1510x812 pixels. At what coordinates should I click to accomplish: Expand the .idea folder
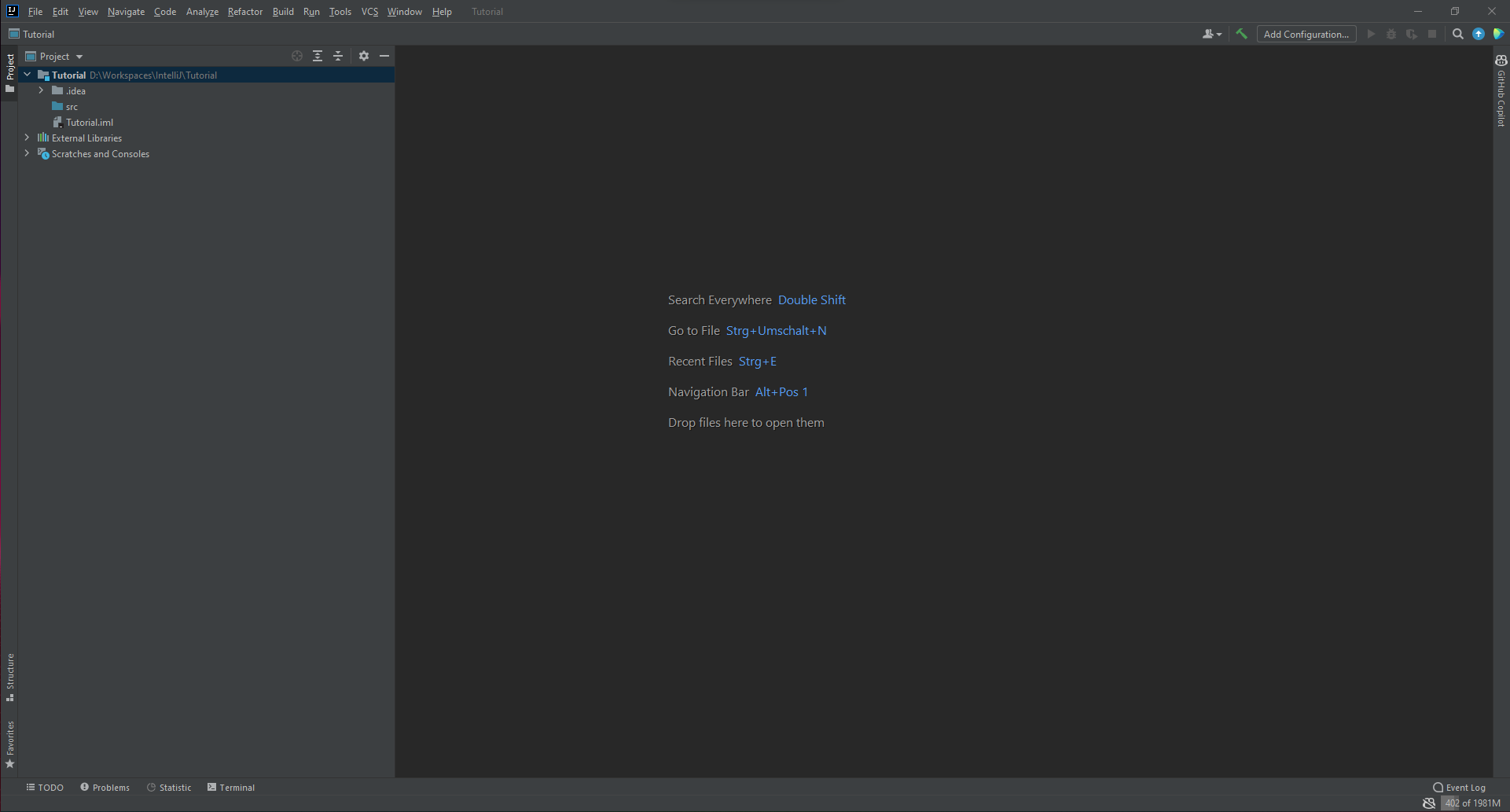click(42, 90)
